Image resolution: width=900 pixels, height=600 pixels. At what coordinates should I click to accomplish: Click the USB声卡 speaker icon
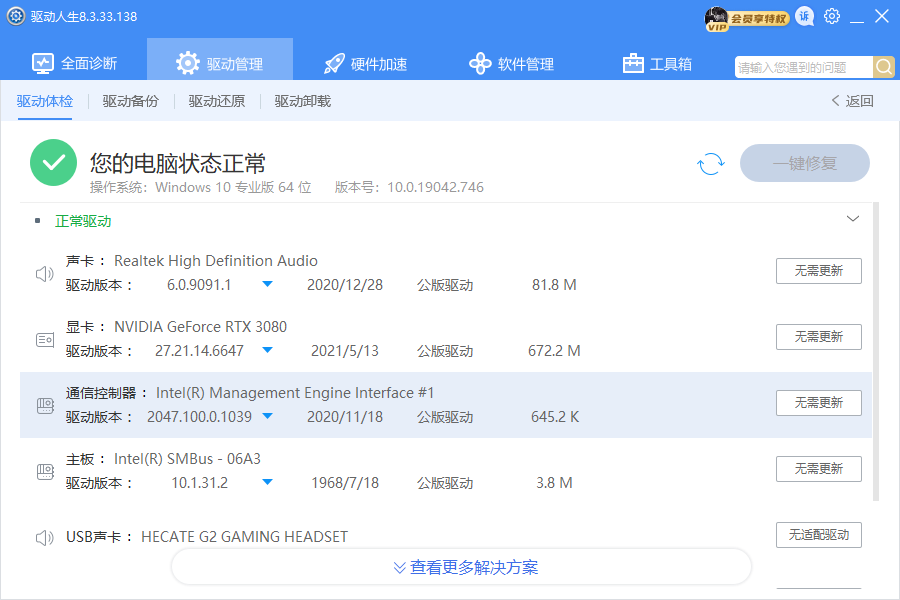45,537
